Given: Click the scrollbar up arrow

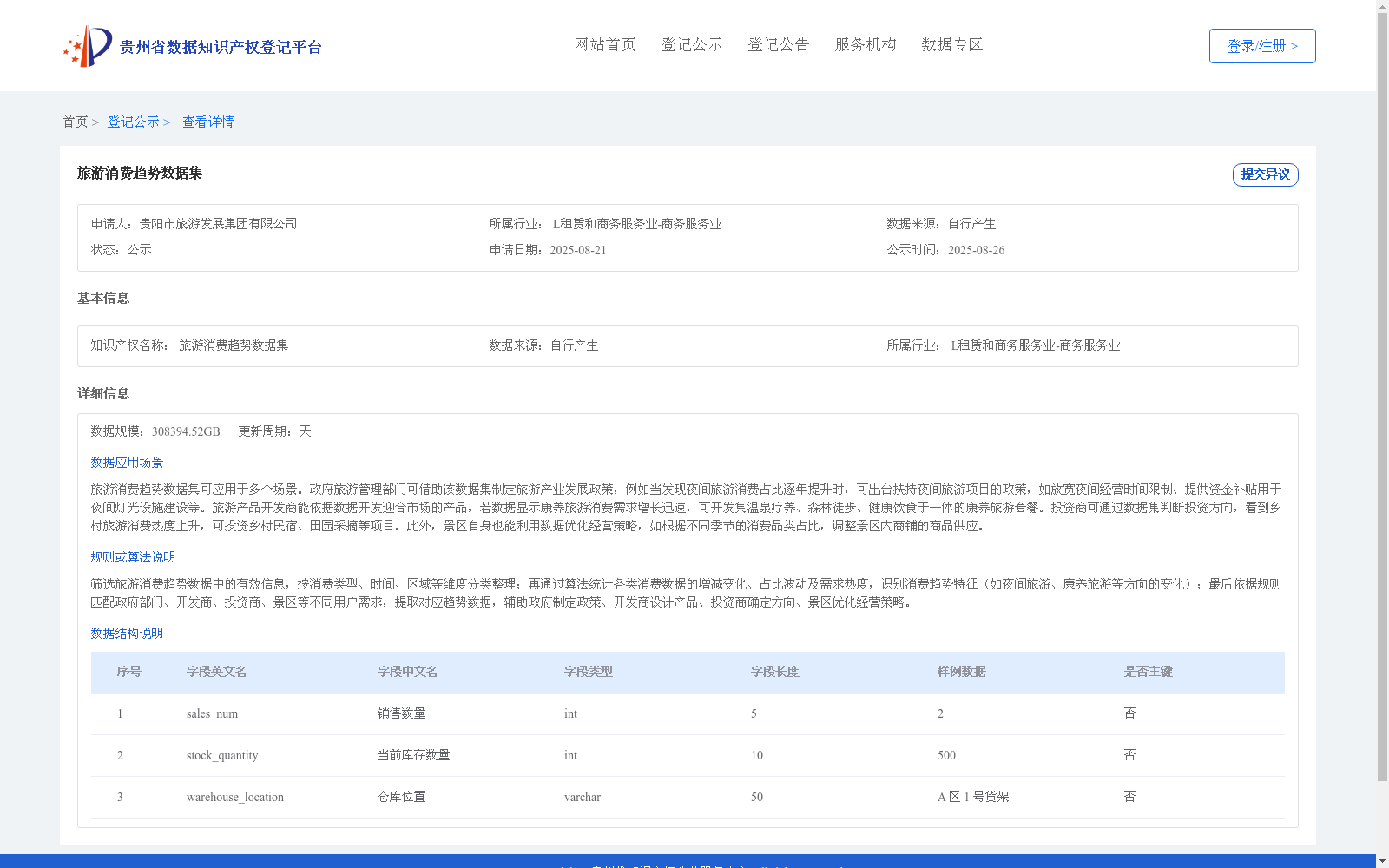Looking at the screenshot, I should pos(1382,6).
